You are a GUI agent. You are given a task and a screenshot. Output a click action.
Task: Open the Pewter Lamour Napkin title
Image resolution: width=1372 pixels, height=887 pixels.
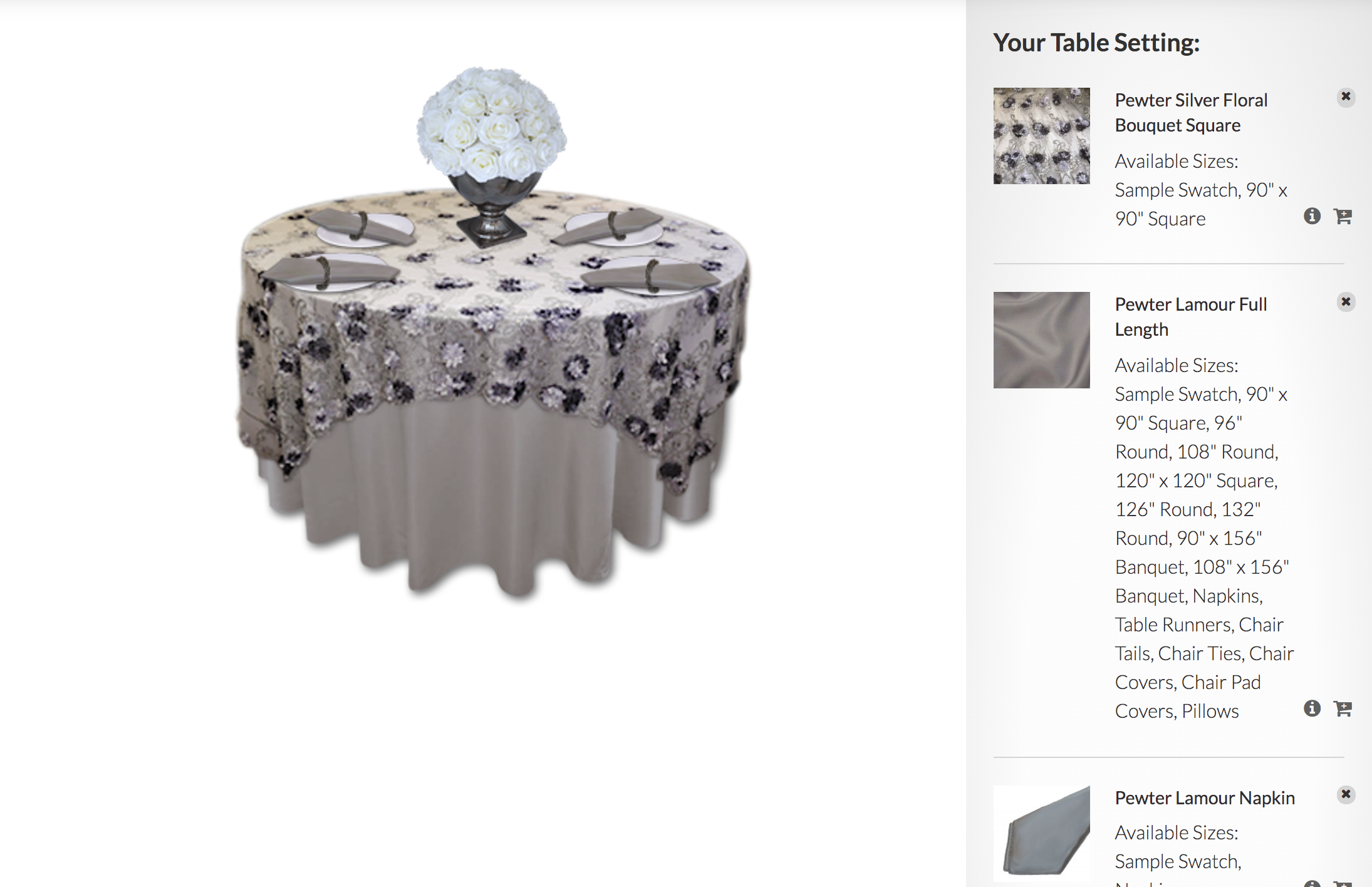tap(1205, 798)
